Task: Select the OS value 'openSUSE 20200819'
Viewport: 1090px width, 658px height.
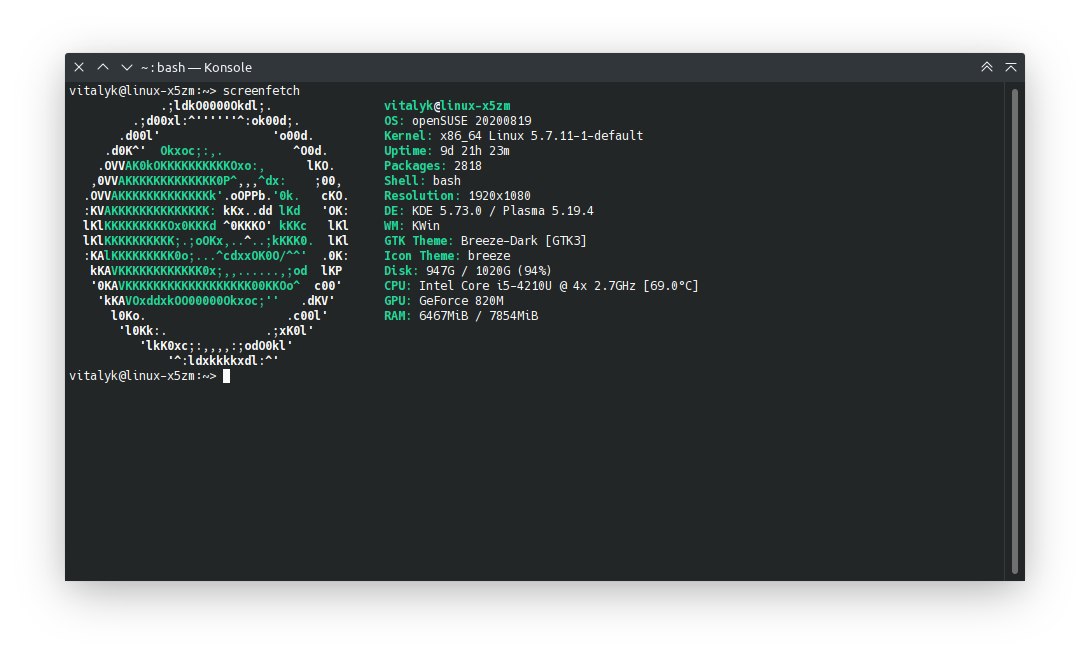Action: [471, 121]
